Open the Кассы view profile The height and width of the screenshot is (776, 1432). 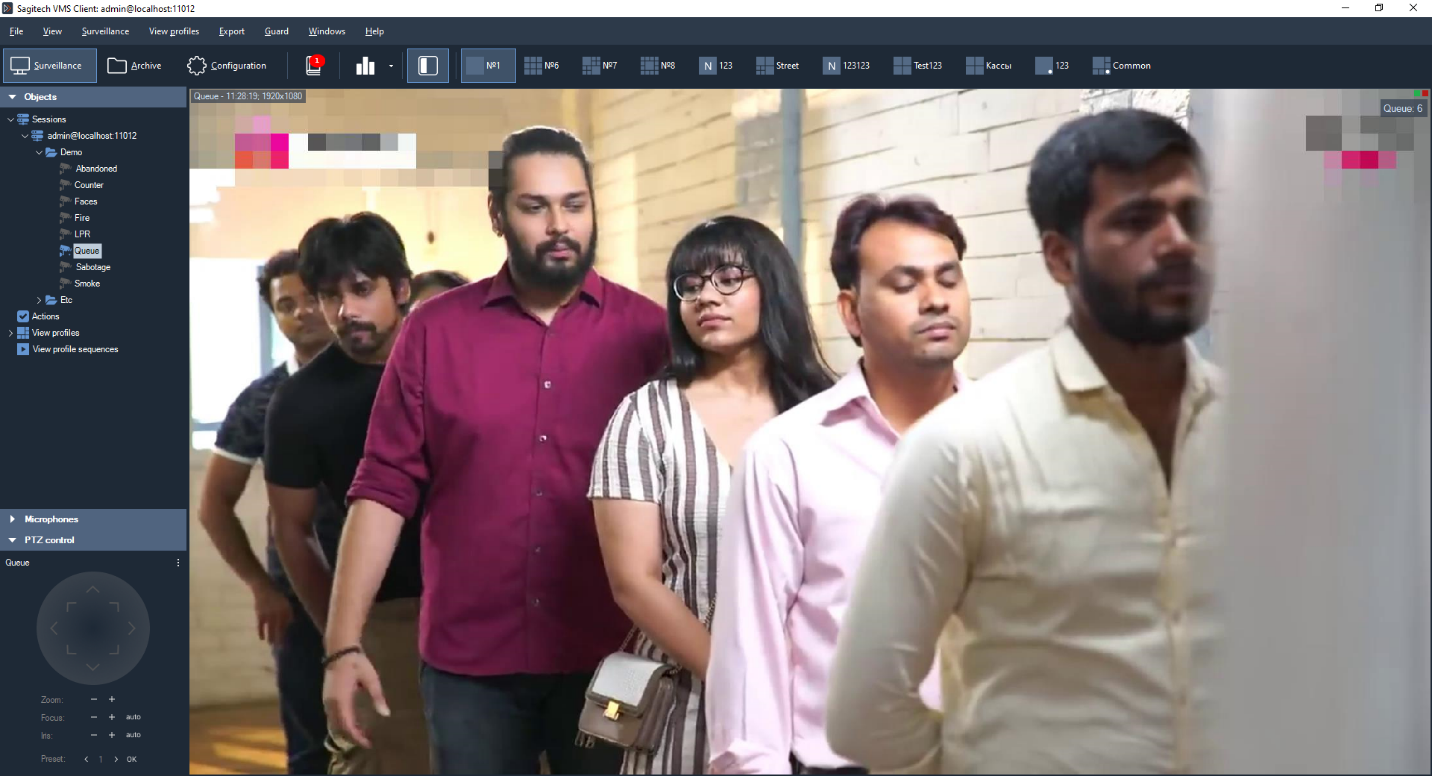coord(988,66)
